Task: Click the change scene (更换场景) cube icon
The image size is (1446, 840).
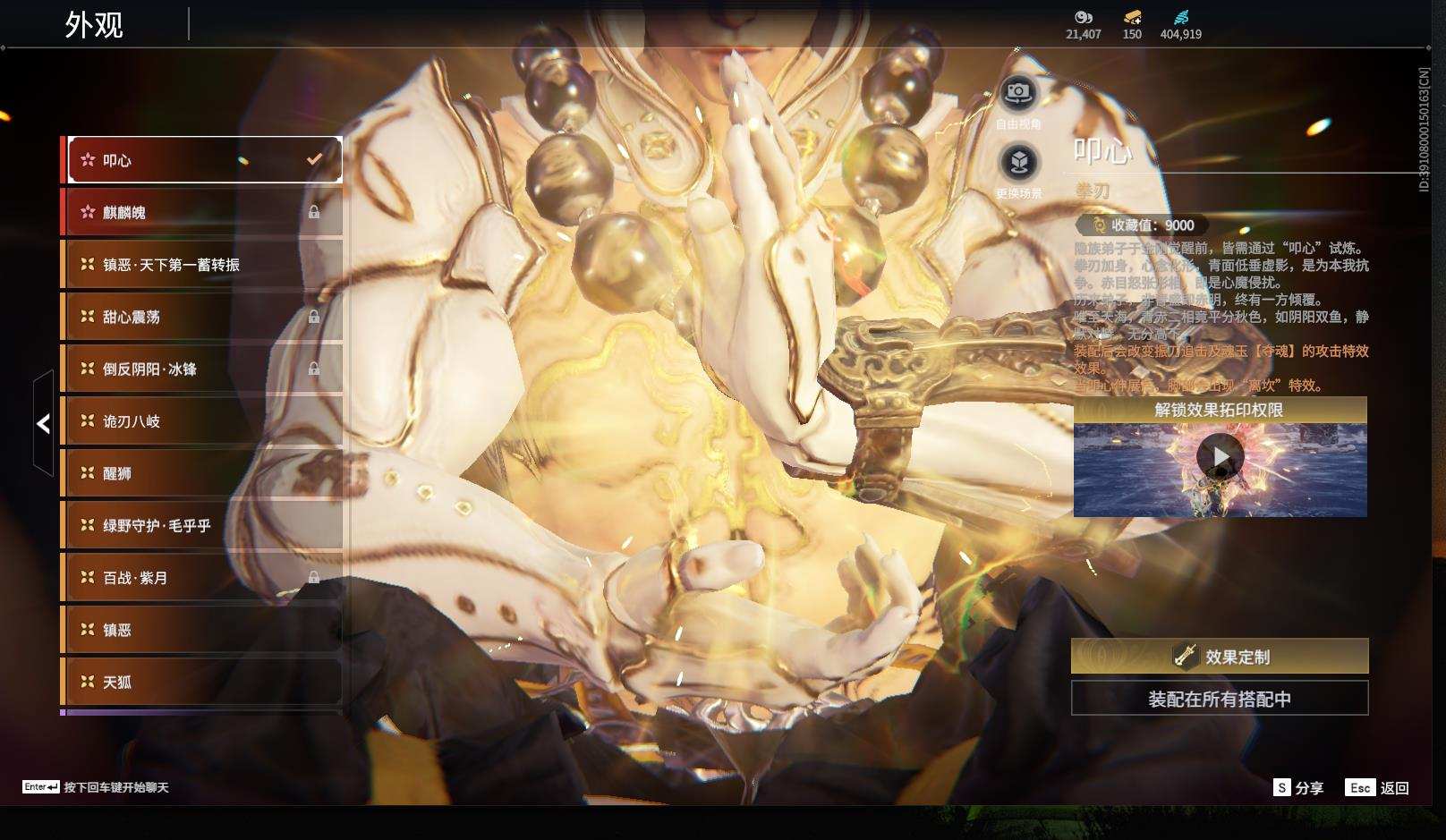Action: click(x=1017, y=163)
